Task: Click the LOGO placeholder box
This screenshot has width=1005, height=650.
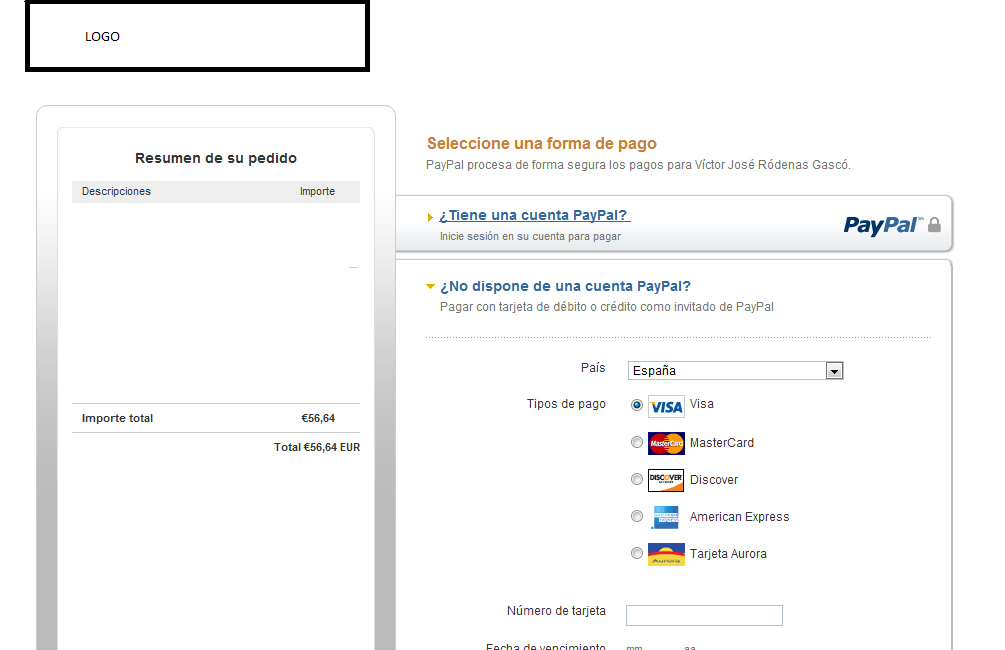Action: (x=197, y=37)
